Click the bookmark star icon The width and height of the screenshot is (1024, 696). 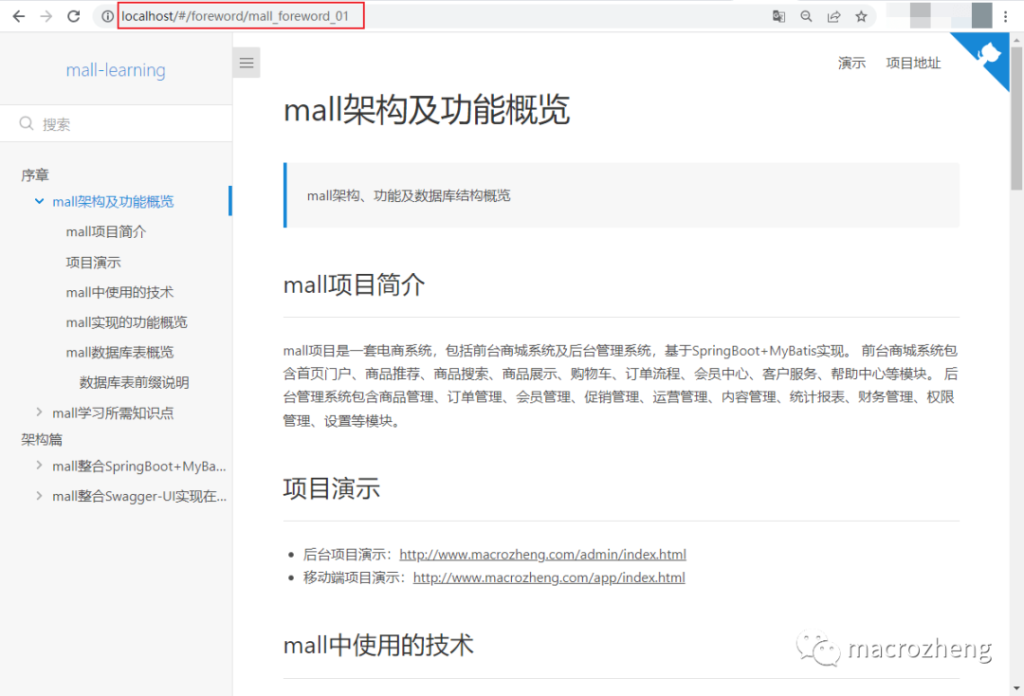(861, 16)
